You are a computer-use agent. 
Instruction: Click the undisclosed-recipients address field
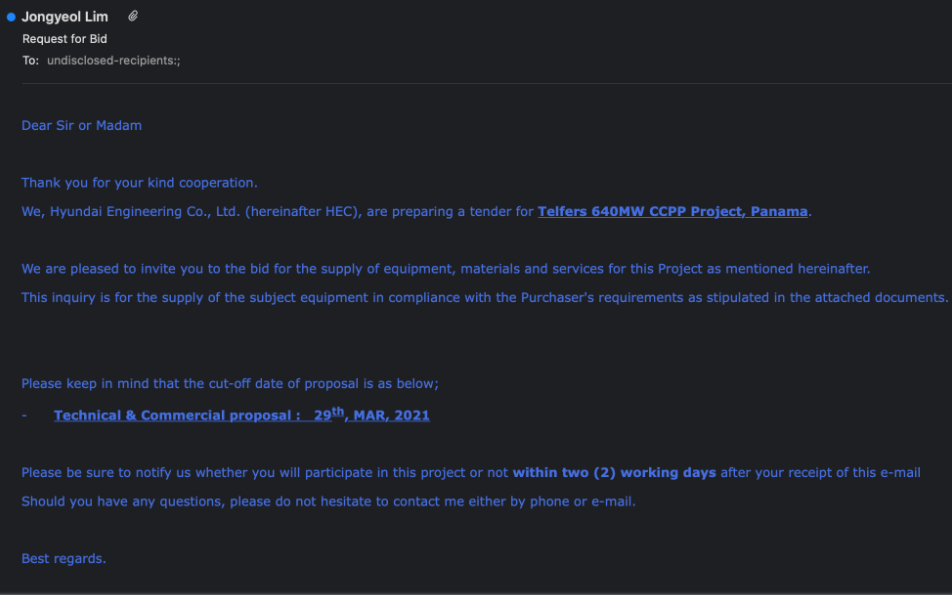click(114, 61)
